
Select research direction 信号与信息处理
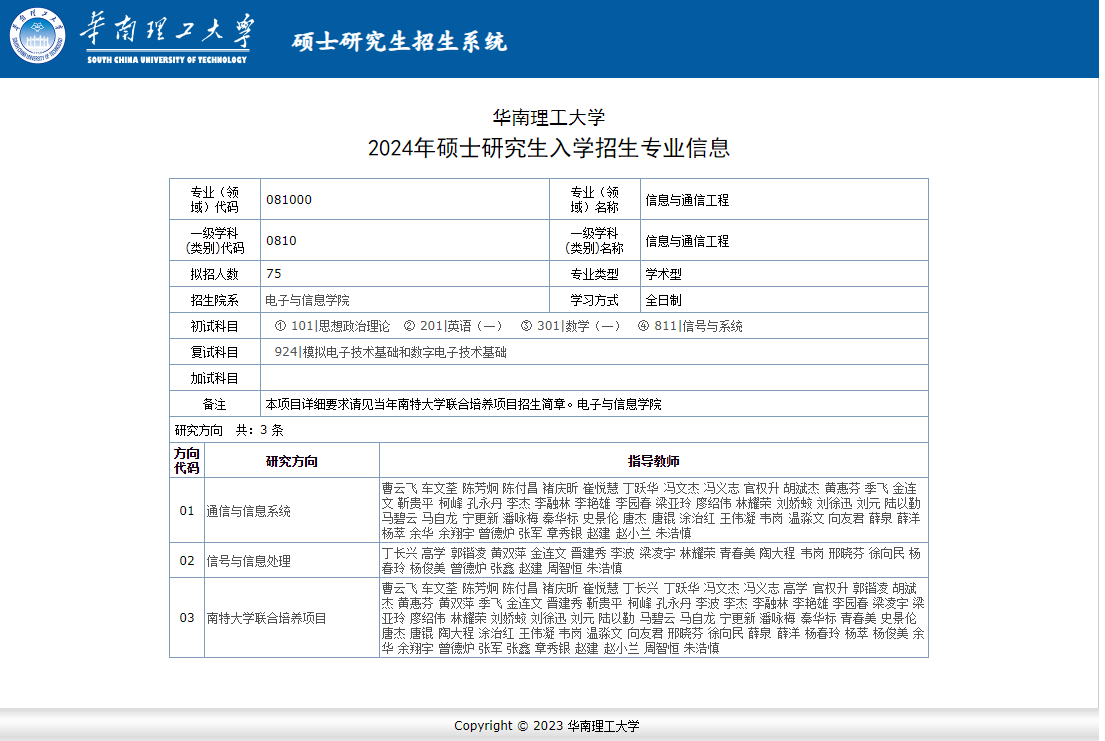(x=248, y=561)
